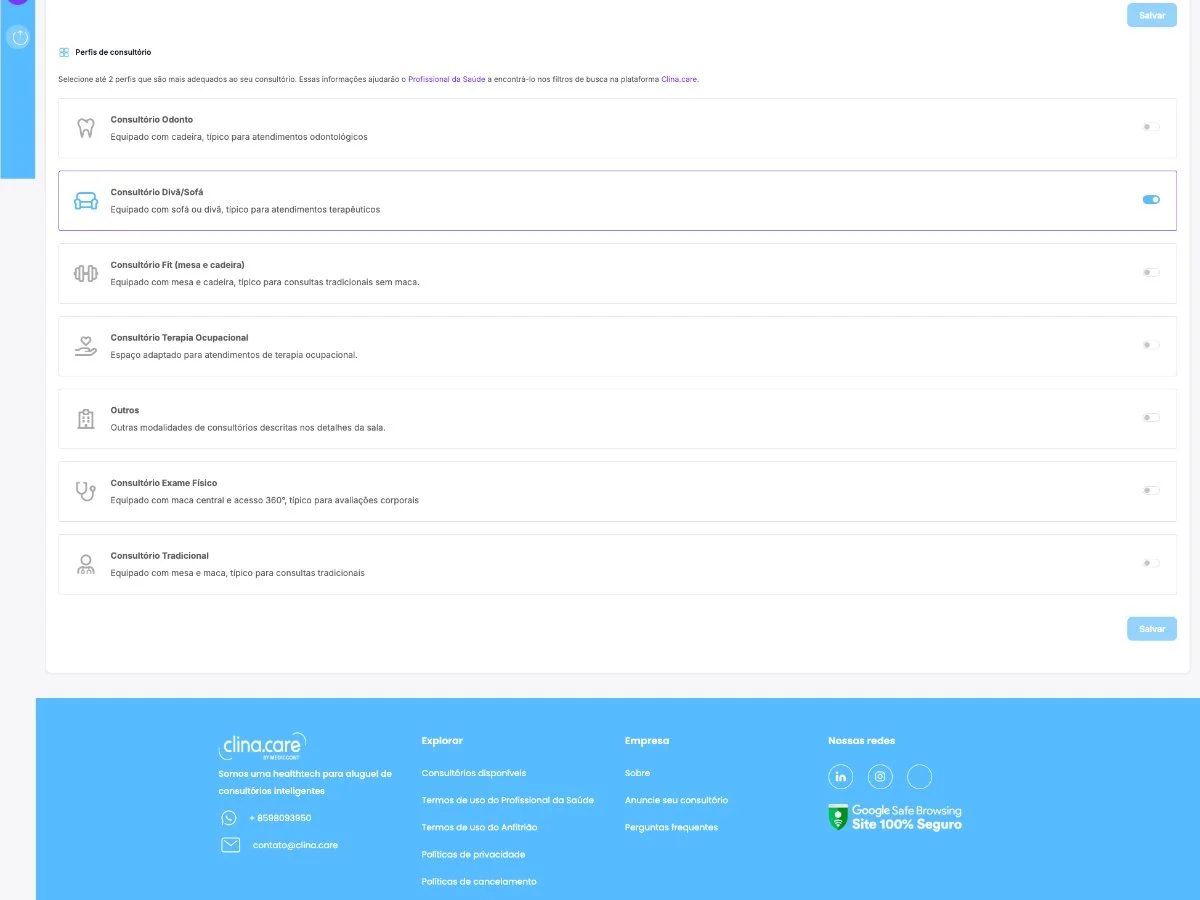The width and height of the screenshot is (1200, 900).
Task: Click the dumbbell icon for Consultório Fit
Action: 86,273
